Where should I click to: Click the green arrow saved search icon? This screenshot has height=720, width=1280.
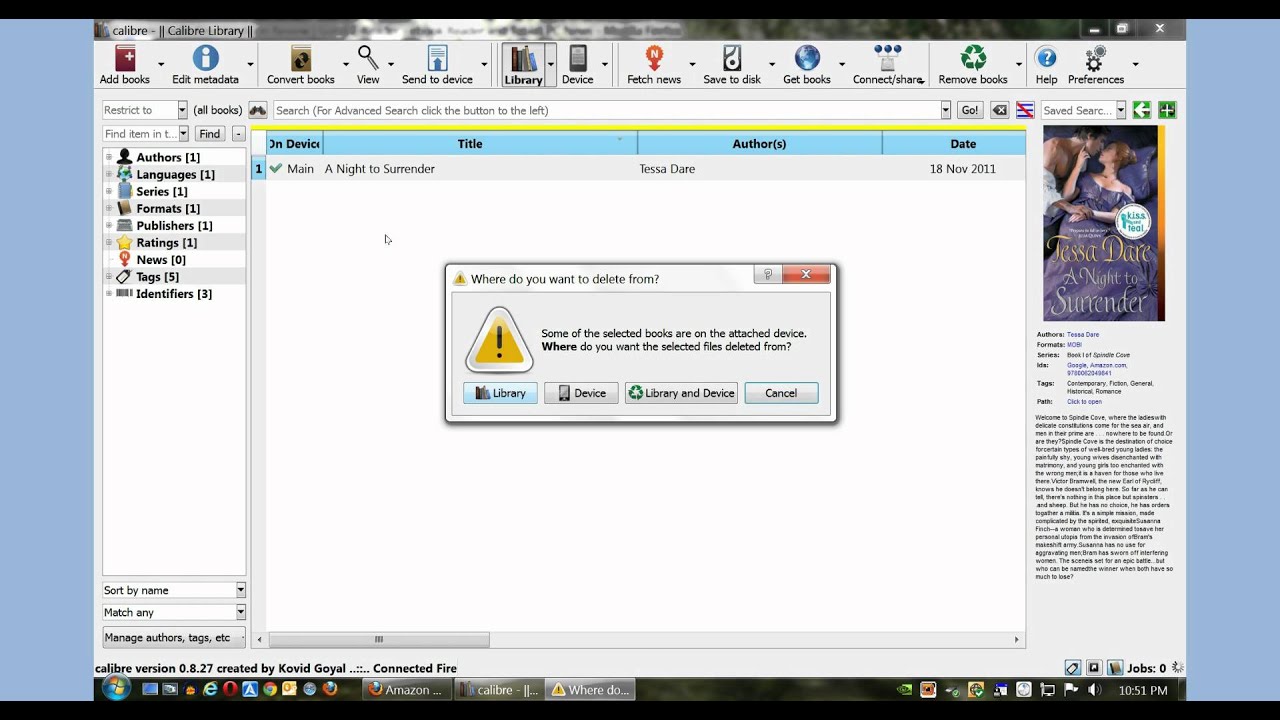coord(1142,110)
